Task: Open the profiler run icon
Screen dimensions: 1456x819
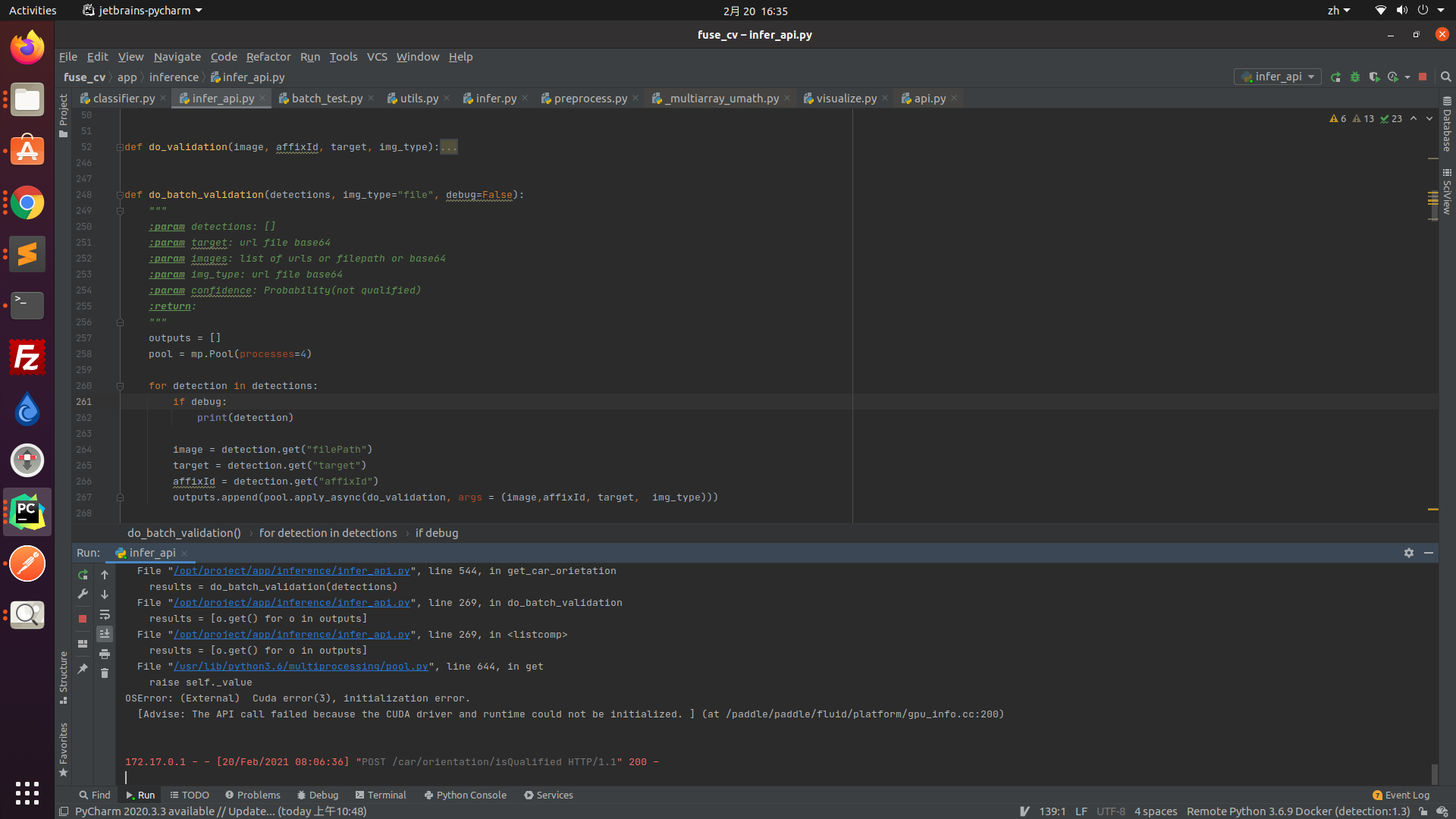Action: pos(1394,77)
